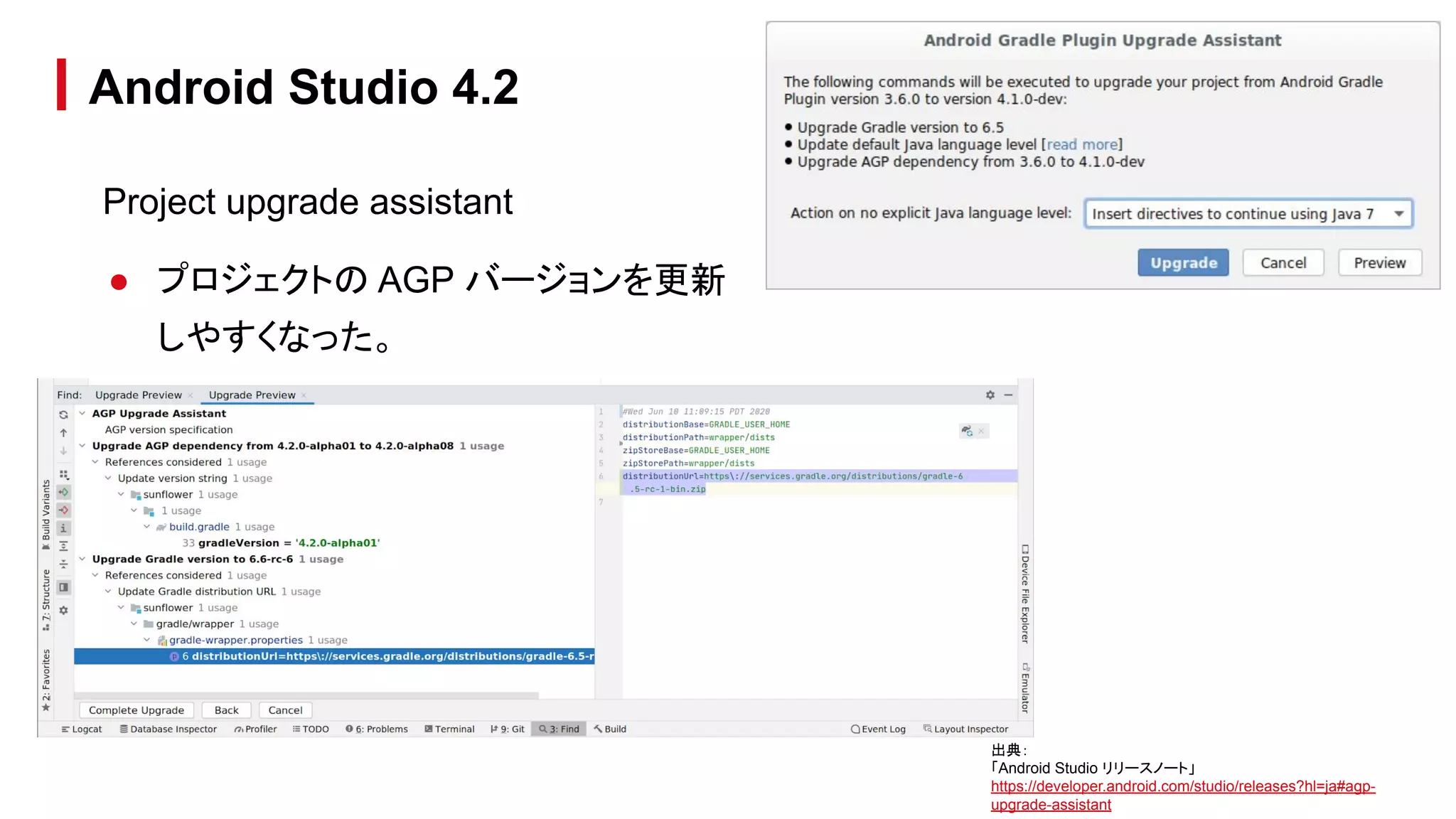Toggle the red write-access usages filter
Image resolution: width=1456 pixels, height=819 pixels.
tap(63, 510)
